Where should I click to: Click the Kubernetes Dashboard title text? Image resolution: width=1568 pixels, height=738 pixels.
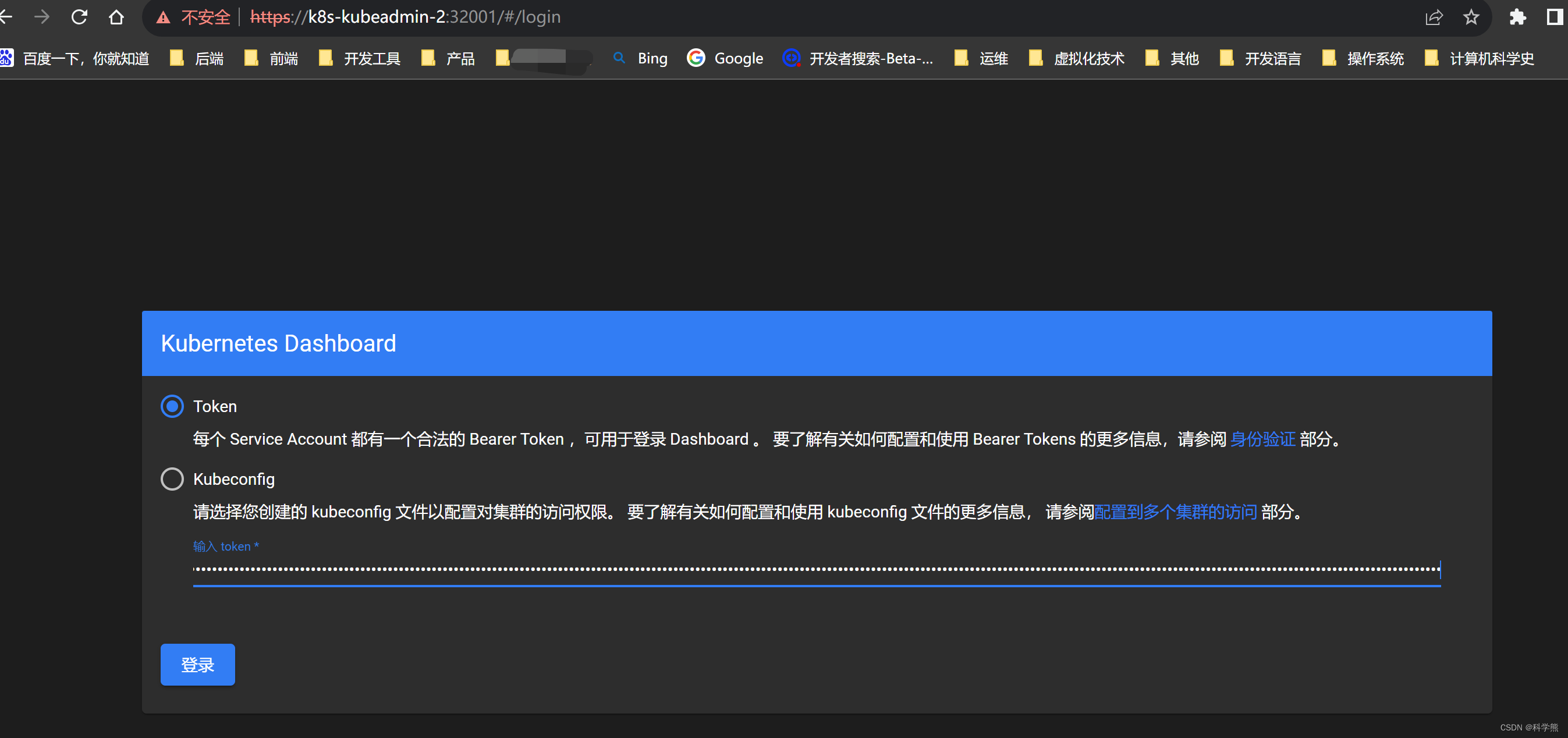(x=278, y=343)
